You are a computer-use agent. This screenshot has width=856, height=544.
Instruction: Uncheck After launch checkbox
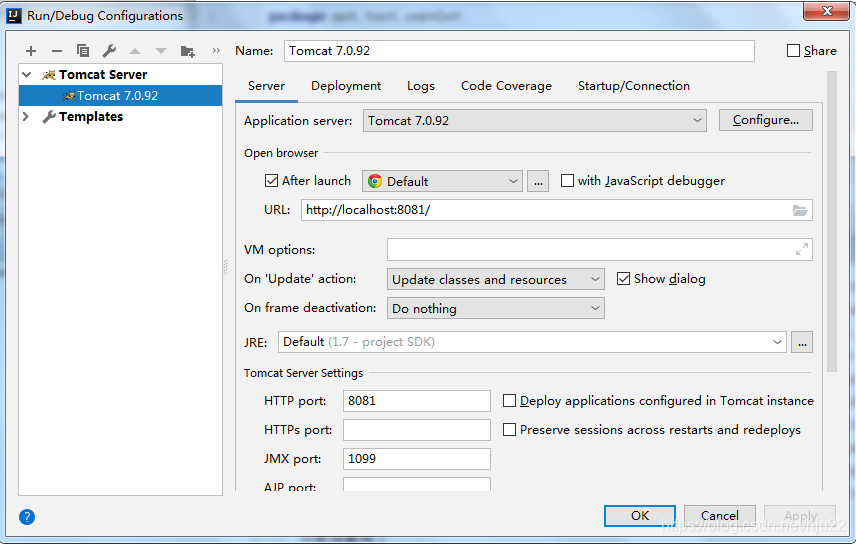coord(271,180)
